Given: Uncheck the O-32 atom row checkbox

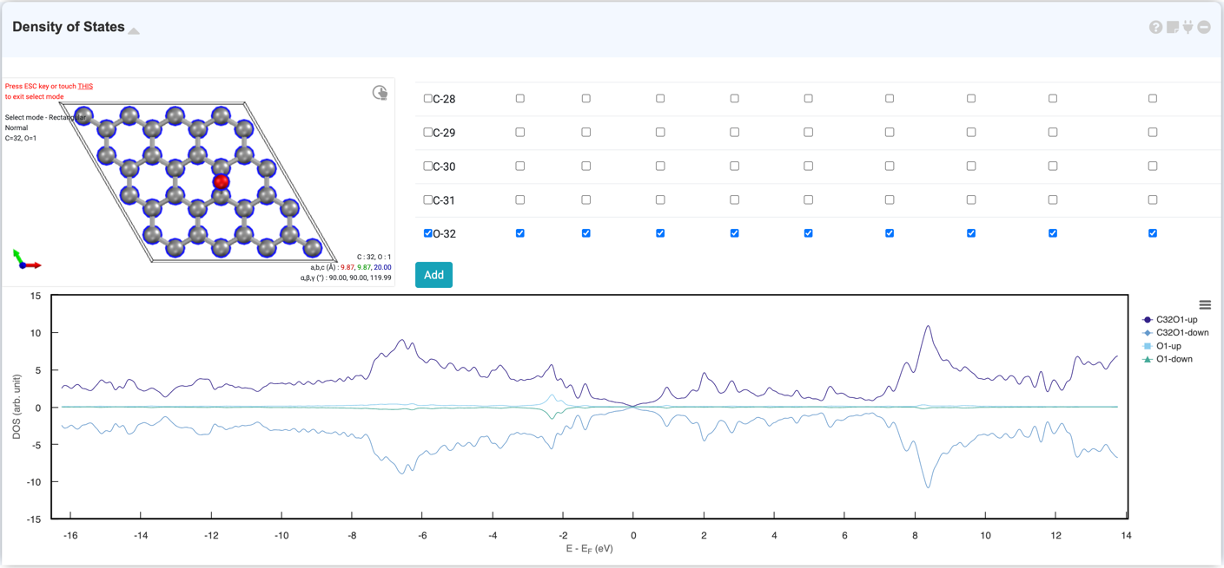Looking at the screenshot, I should tap(428, 233).
